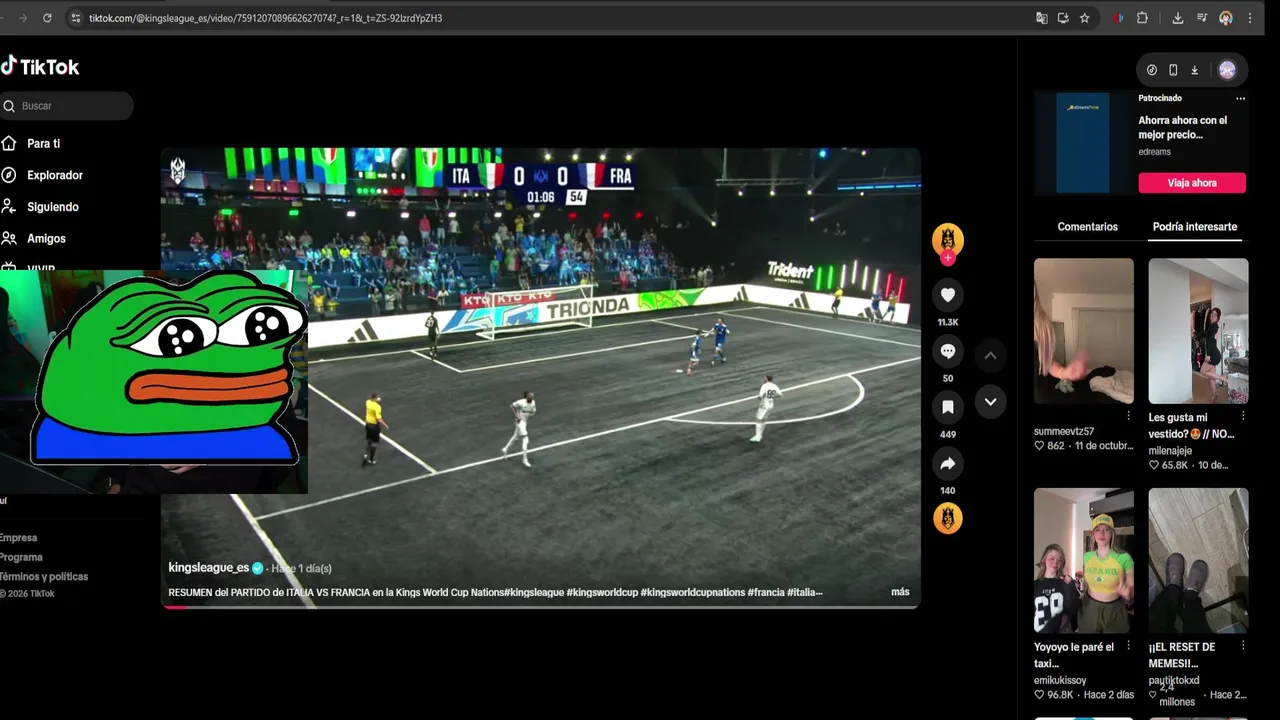Switch to Podría interesarte tab

[x=1194, y=227]
